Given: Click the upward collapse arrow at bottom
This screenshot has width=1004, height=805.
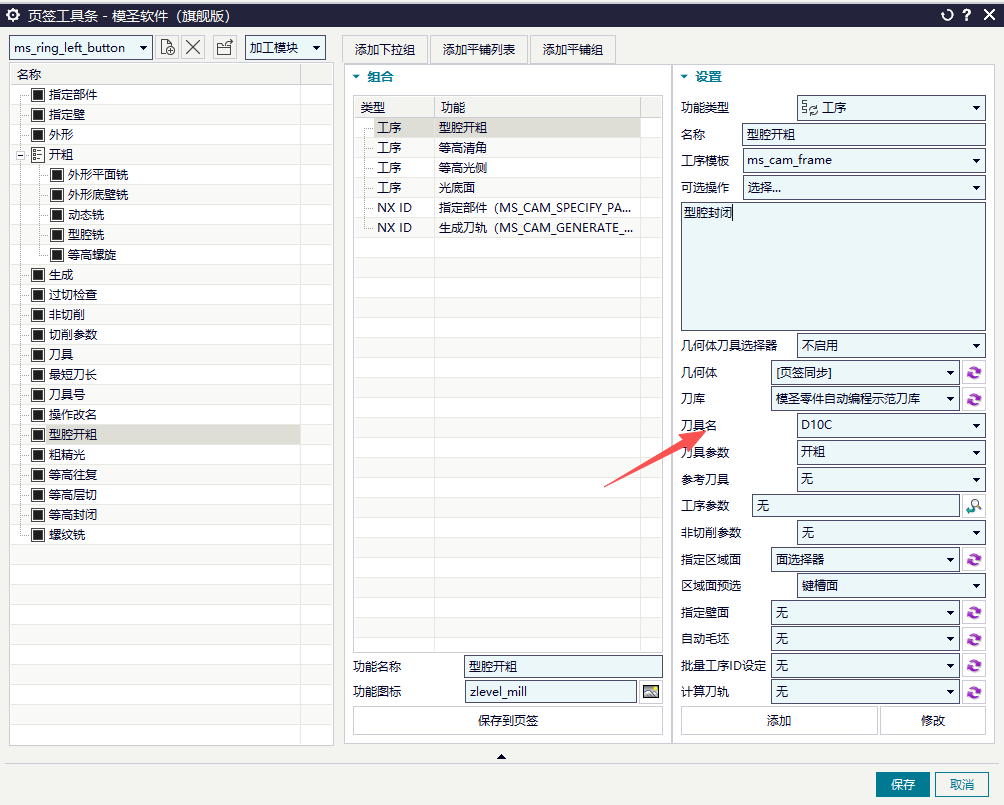Looking at the screenshot, I should pos(501,756).
